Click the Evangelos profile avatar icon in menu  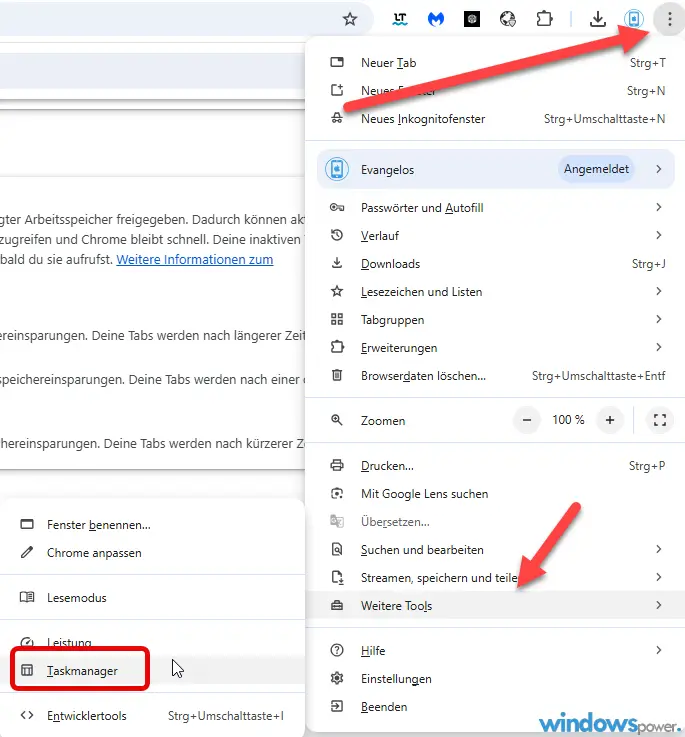coord(337,169)
